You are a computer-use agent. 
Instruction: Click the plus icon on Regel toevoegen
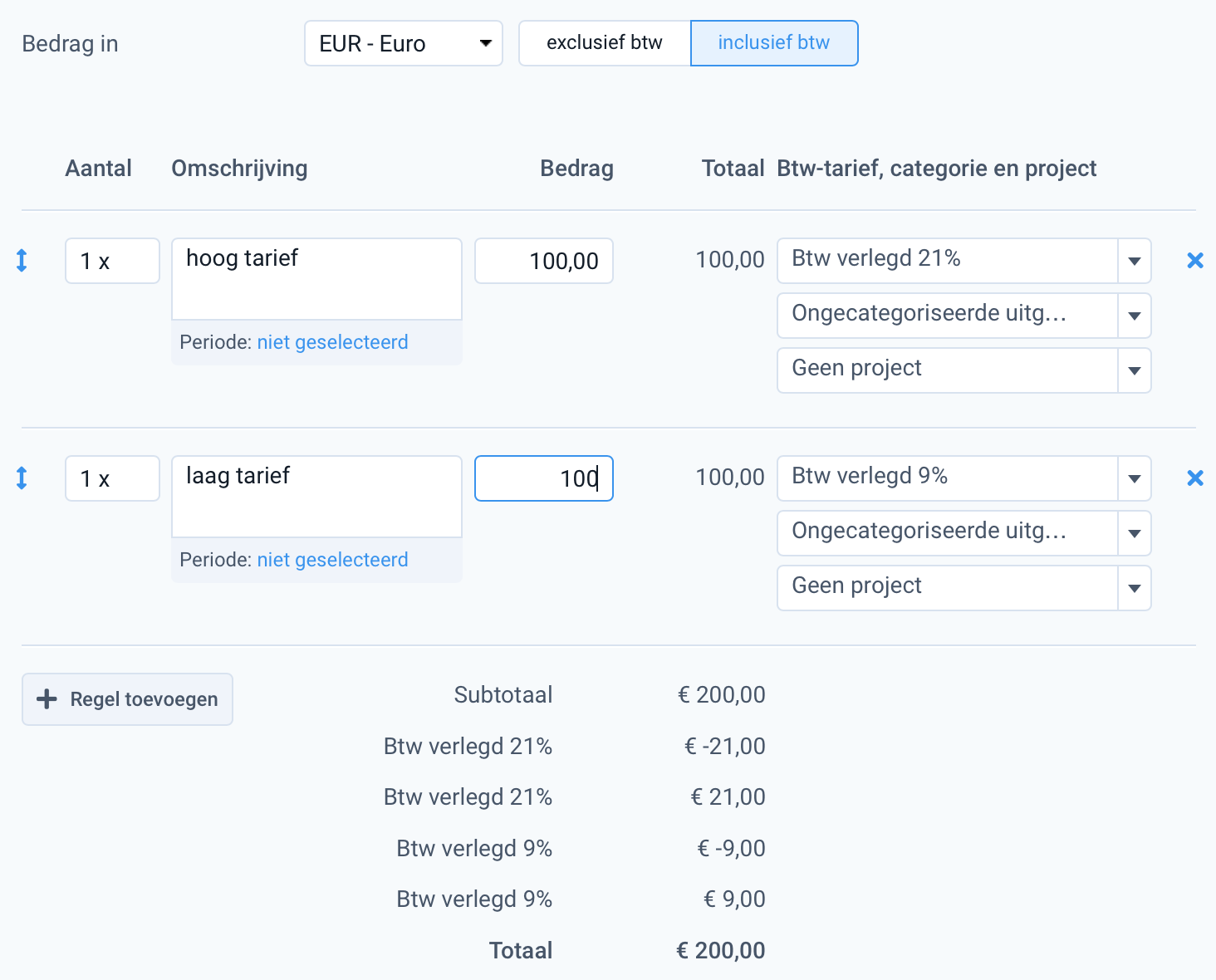(47, 699)
